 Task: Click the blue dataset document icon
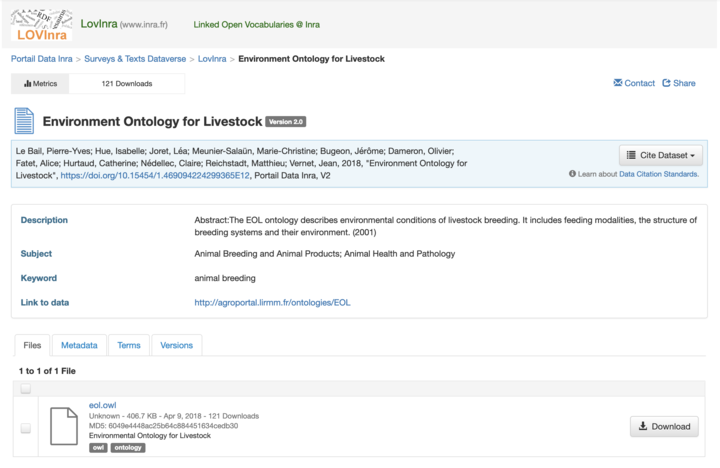click(24, 121)
